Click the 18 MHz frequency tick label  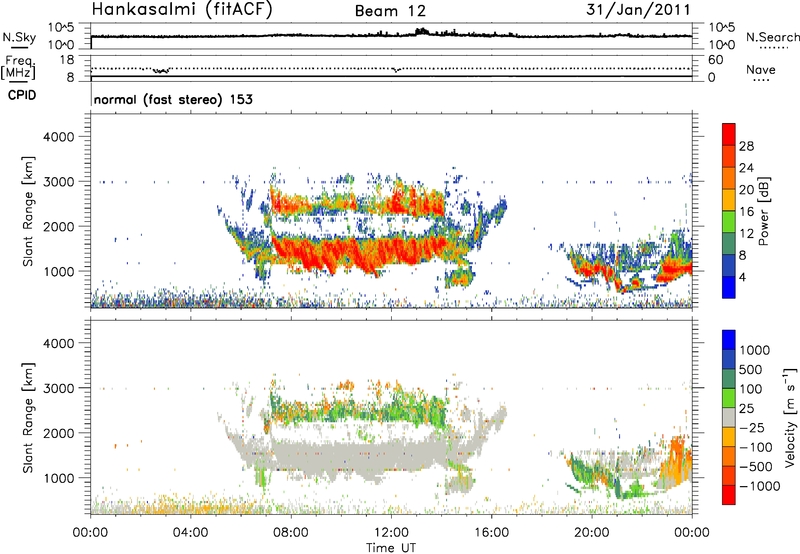pyautogui.click(x=67, y=60)
